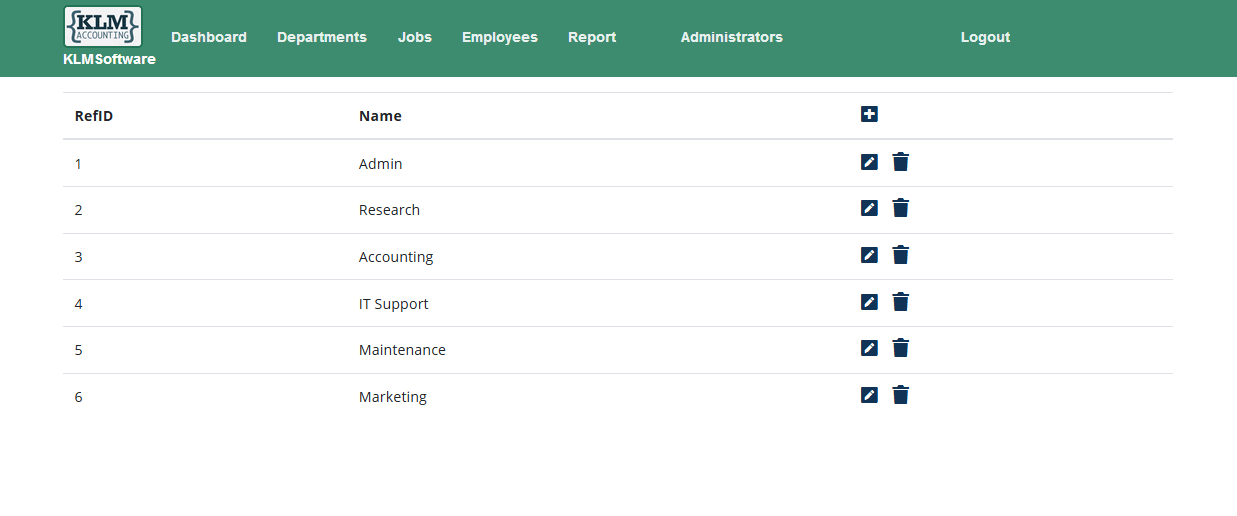1237x516 pixels.
Task: Log out using the Logout link
Action: (986, 37)
